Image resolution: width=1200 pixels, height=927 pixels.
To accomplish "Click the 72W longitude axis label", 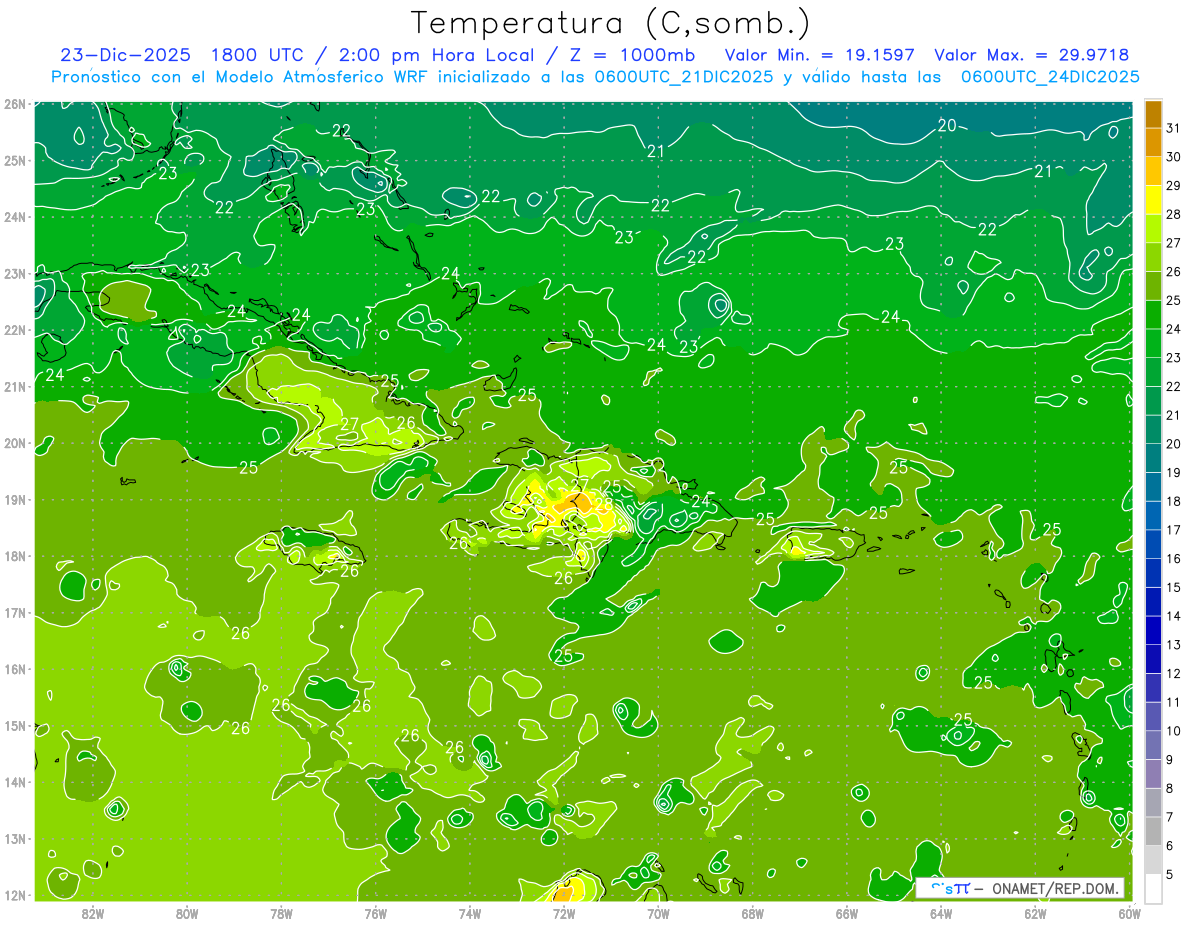I will pyautogui.click(x=564, y=912).
